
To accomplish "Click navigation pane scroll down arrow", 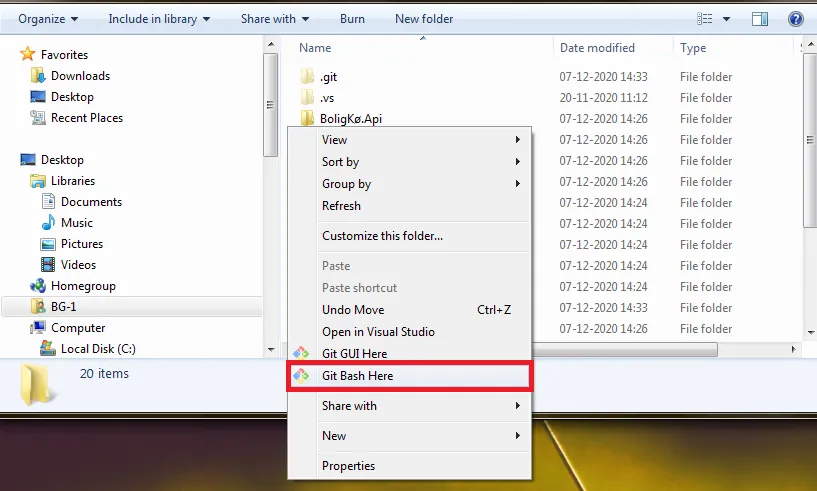I will (271, 349).
